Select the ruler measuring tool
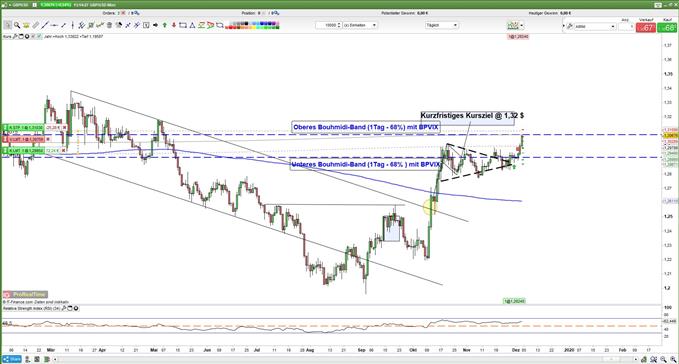This screenshot has height=364, width=679. click(36, 25)
